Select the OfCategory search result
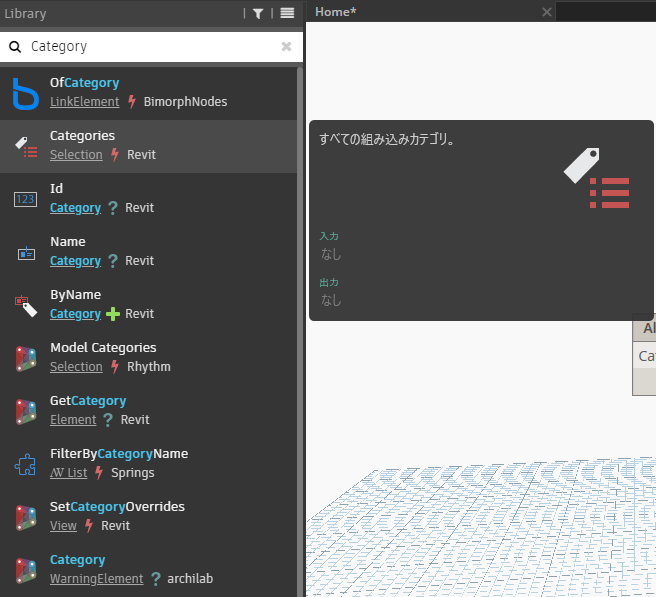Viewport: 656px width, 597px height. tap(149, 94)
